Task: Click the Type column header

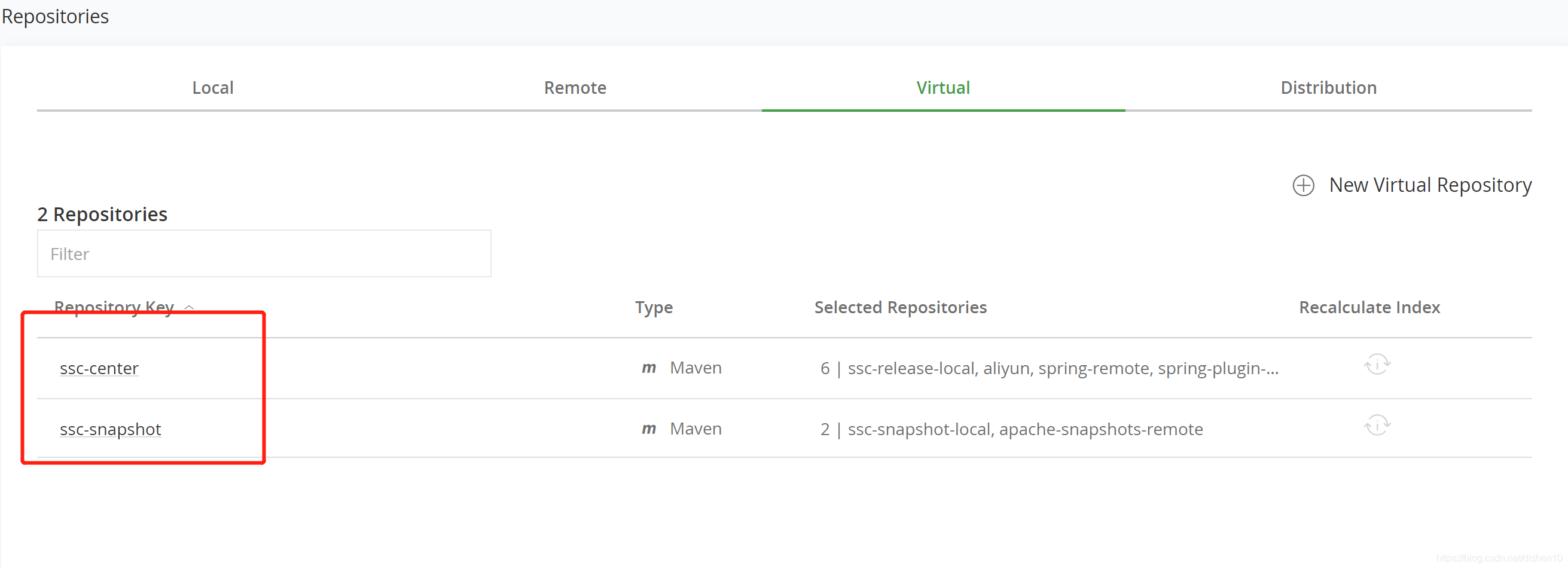Action: point(653,307)
